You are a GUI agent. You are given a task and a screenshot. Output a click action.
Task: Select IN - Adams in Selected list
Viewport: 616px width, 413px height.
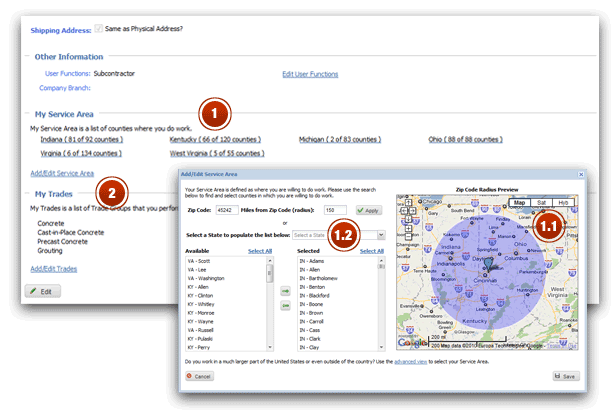click(x=338, y=261)
